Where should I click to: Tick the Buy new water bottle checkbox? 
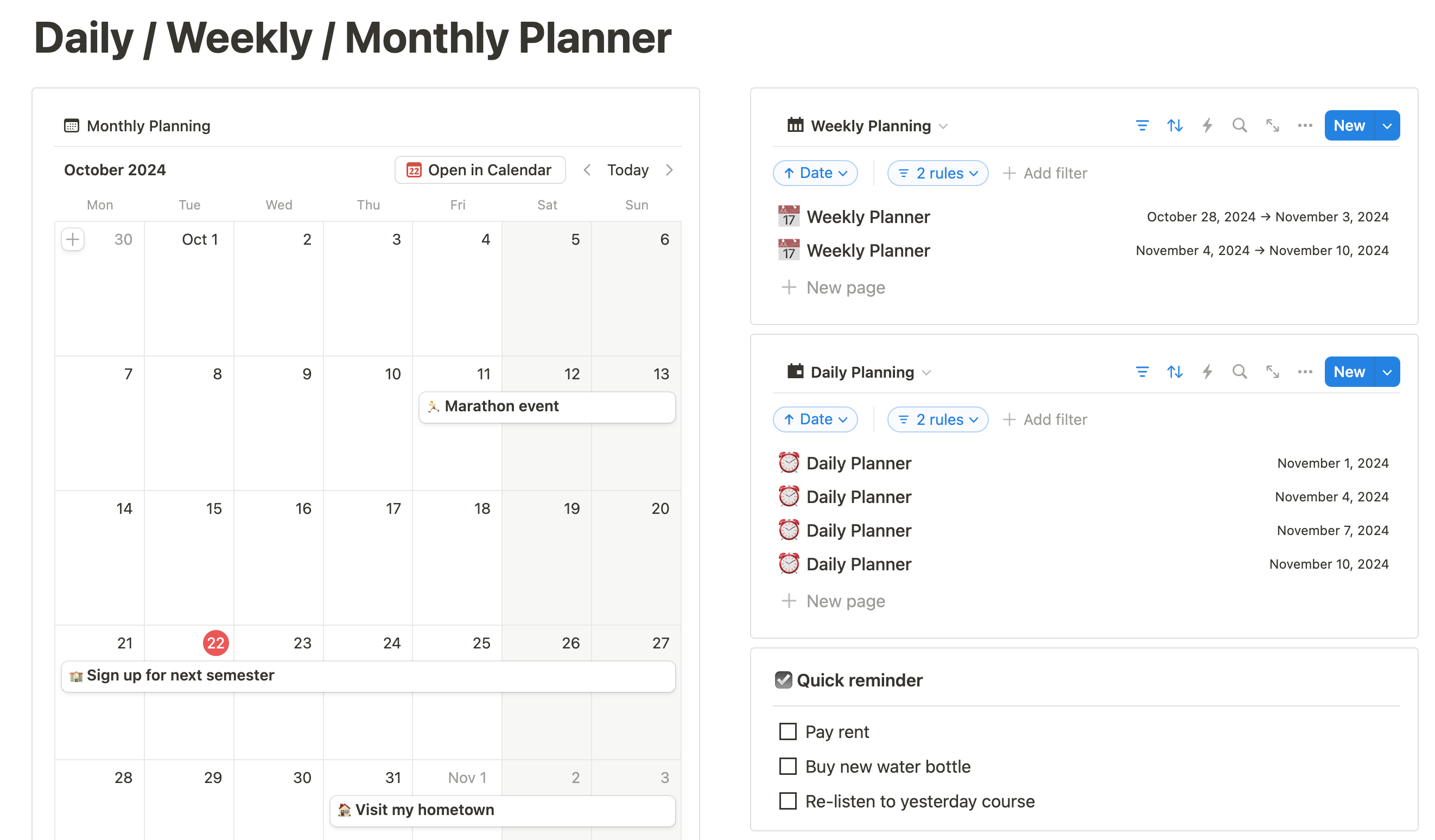coord(788,766)
